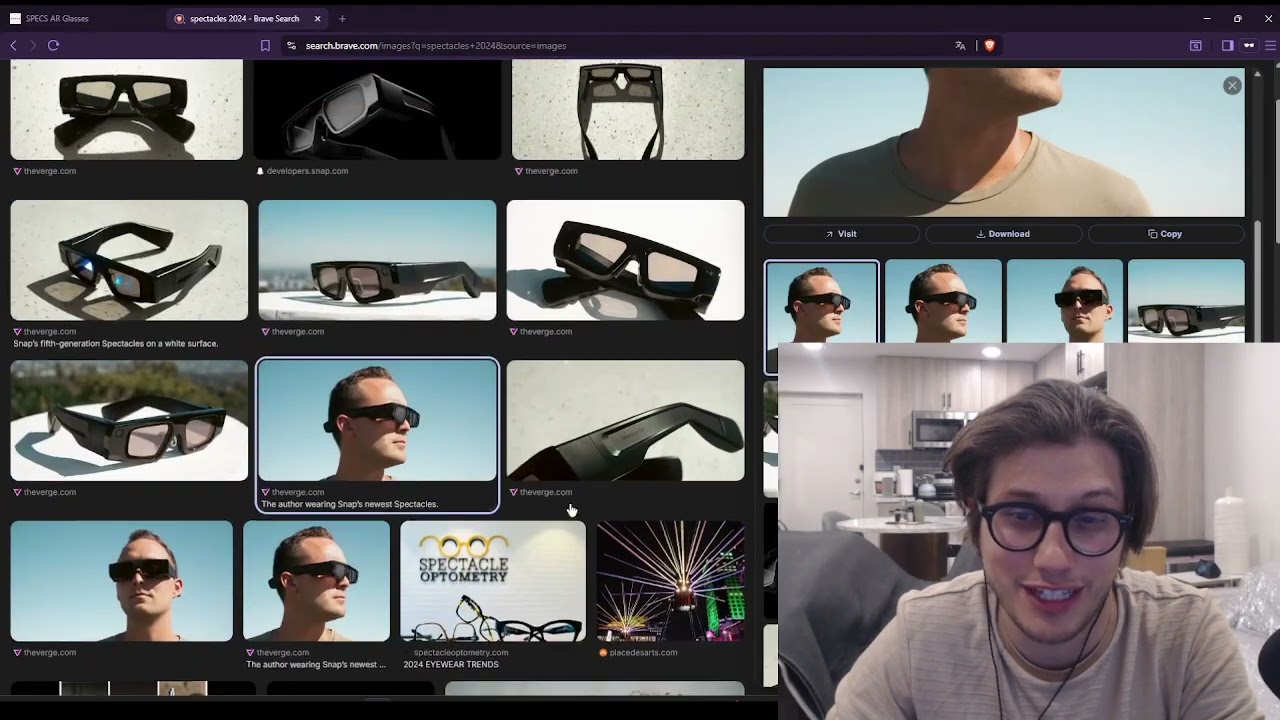Click caption "Snap's fifth-generation Spectacles on a white surface."
This screenshot has height=720, width=1280.
115,344
